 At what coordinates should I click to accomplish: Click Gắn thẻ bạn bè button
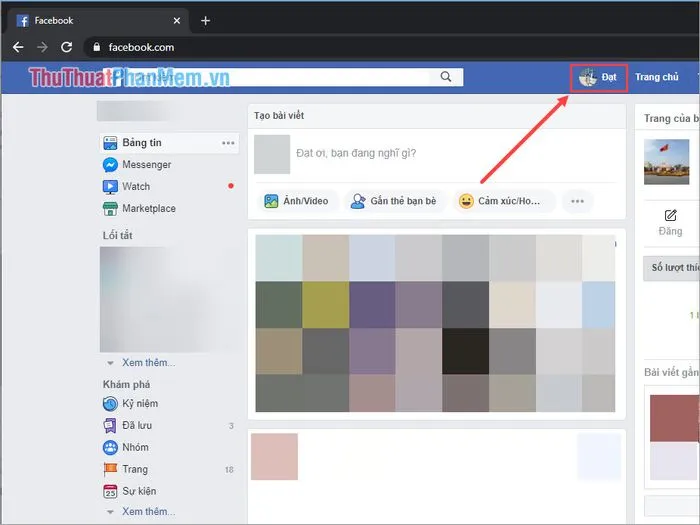tap(394, 201)
